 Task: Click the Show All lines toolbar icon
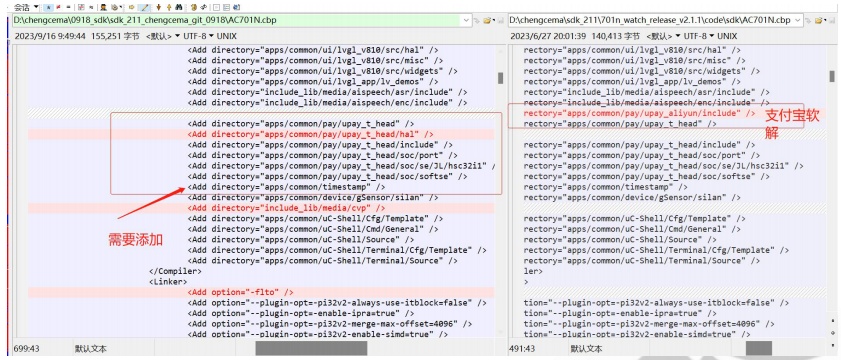point(48,8)
